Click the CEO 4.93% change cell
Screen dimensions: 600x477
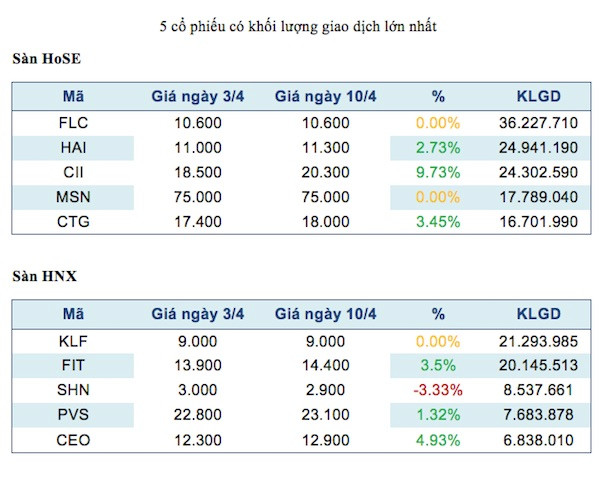click(x=438, y=437)
